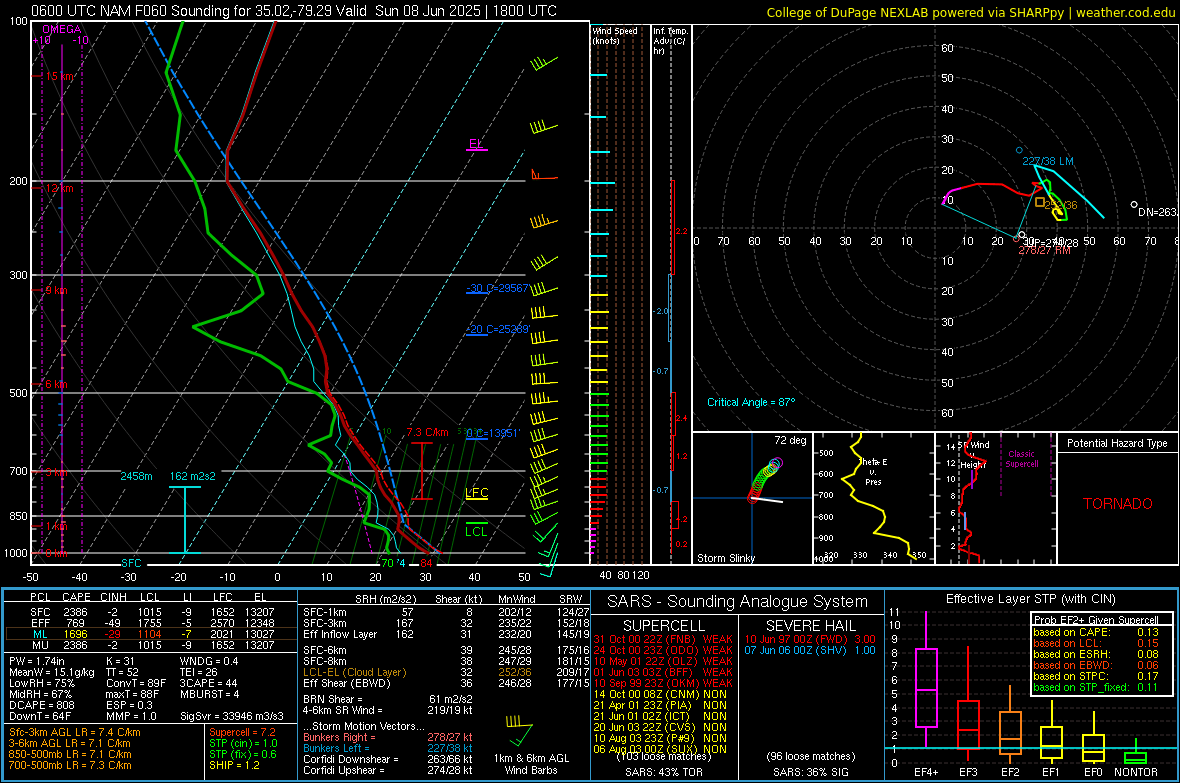The width and height of the screenshot is (1180, 783).
Task: Click the Bunkers Left = 227/38 kt line
Action: (388, 748)
